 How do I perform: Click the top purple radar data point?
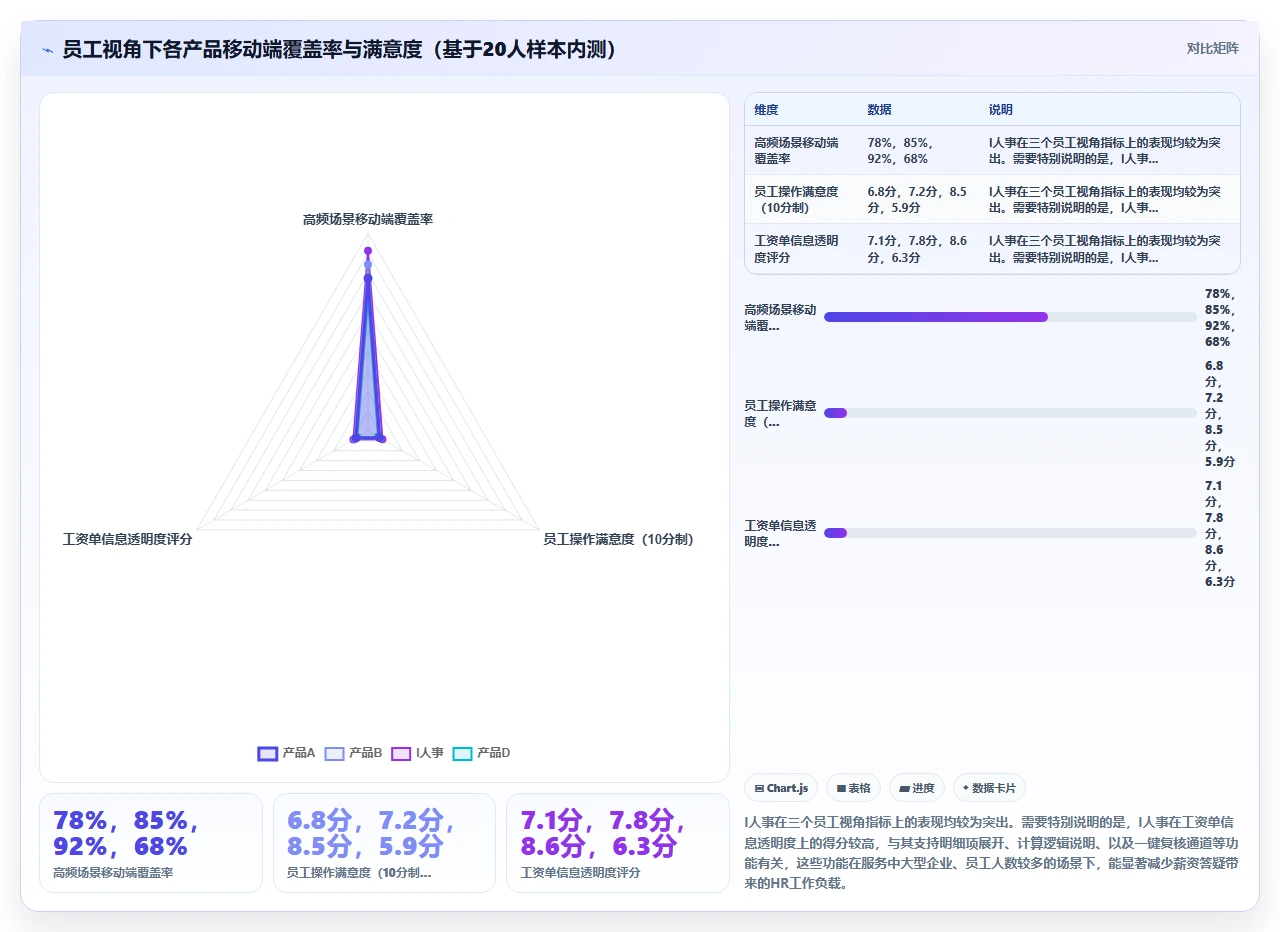click(x=368, y=250)
